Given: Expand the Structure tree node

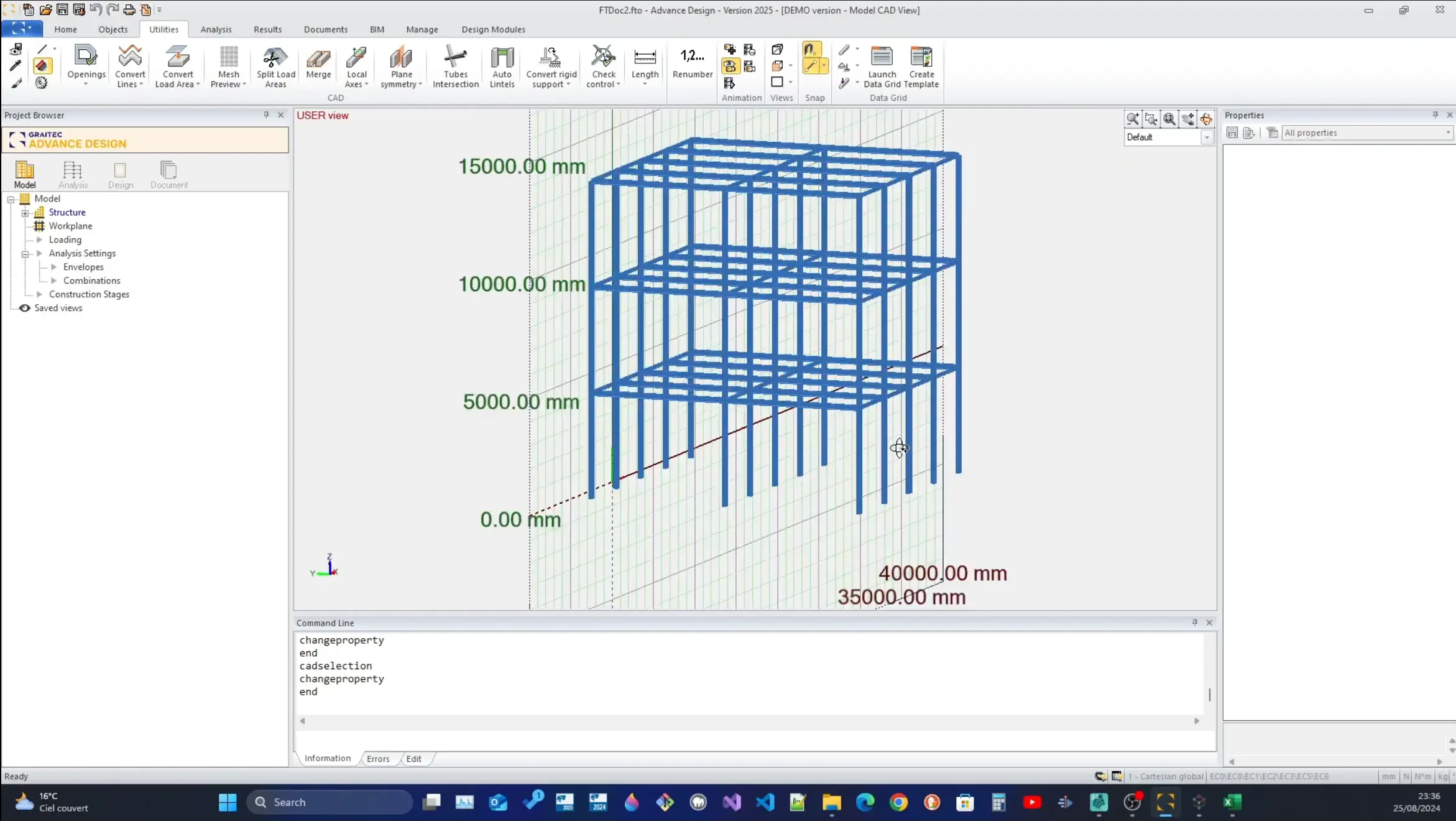Looking at the screenshot, I should (25, 213).
